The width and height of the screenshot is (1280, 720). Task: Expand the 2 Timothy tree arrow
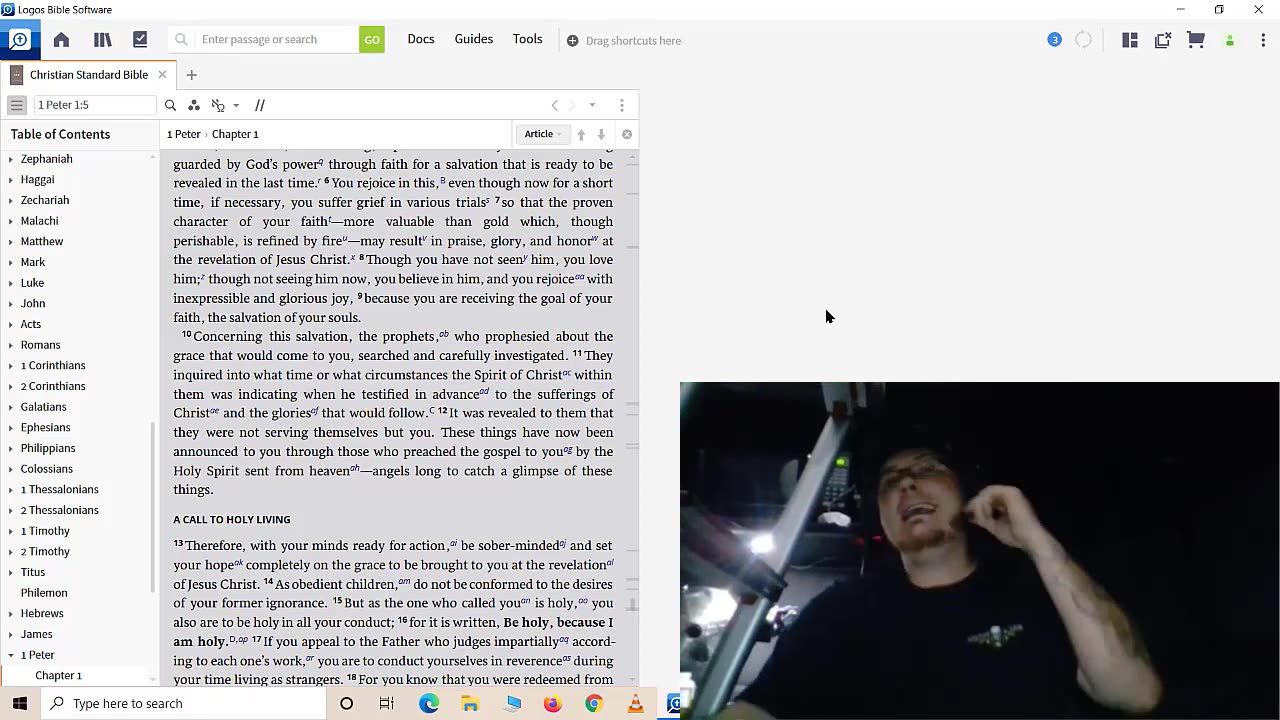(x=11, y=552)
